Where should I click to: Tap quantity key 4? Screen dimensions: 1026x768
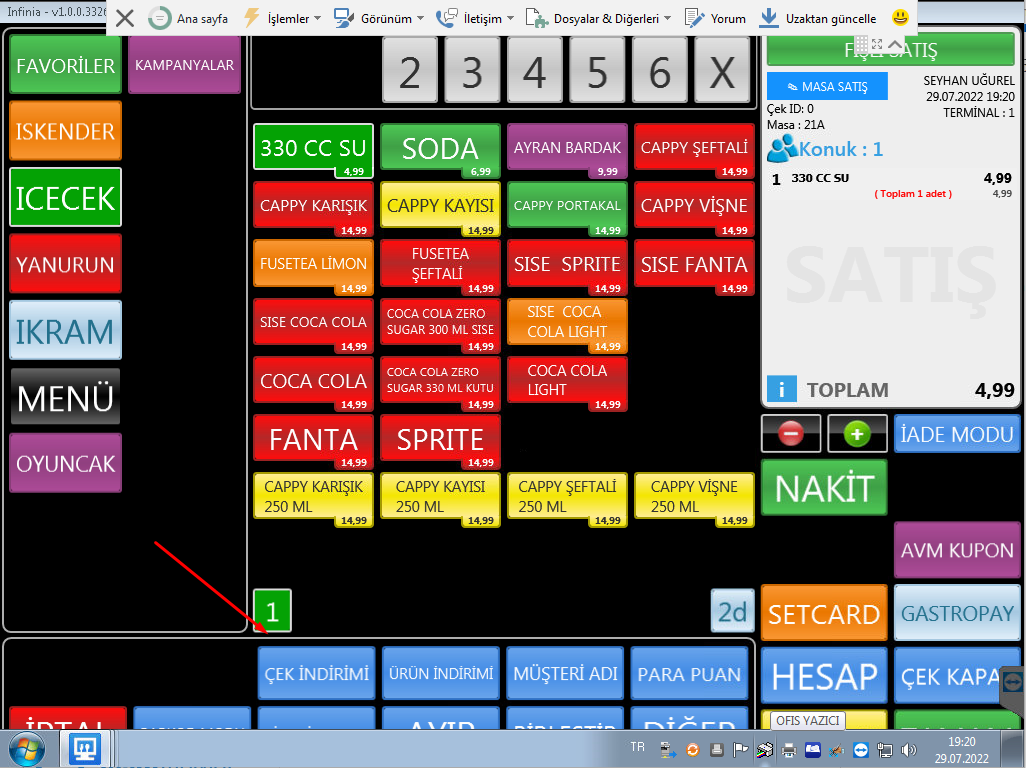pos(535,70)
